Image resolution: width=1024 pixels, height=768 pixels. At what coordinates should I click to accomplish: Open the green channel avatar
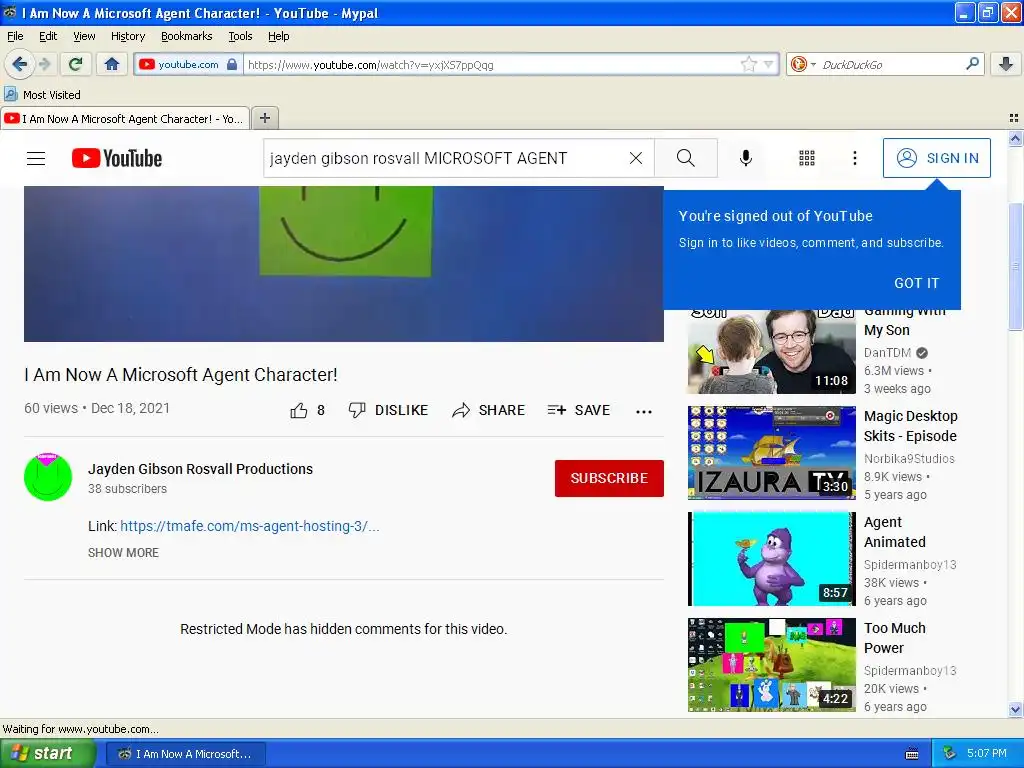[48, 477]
